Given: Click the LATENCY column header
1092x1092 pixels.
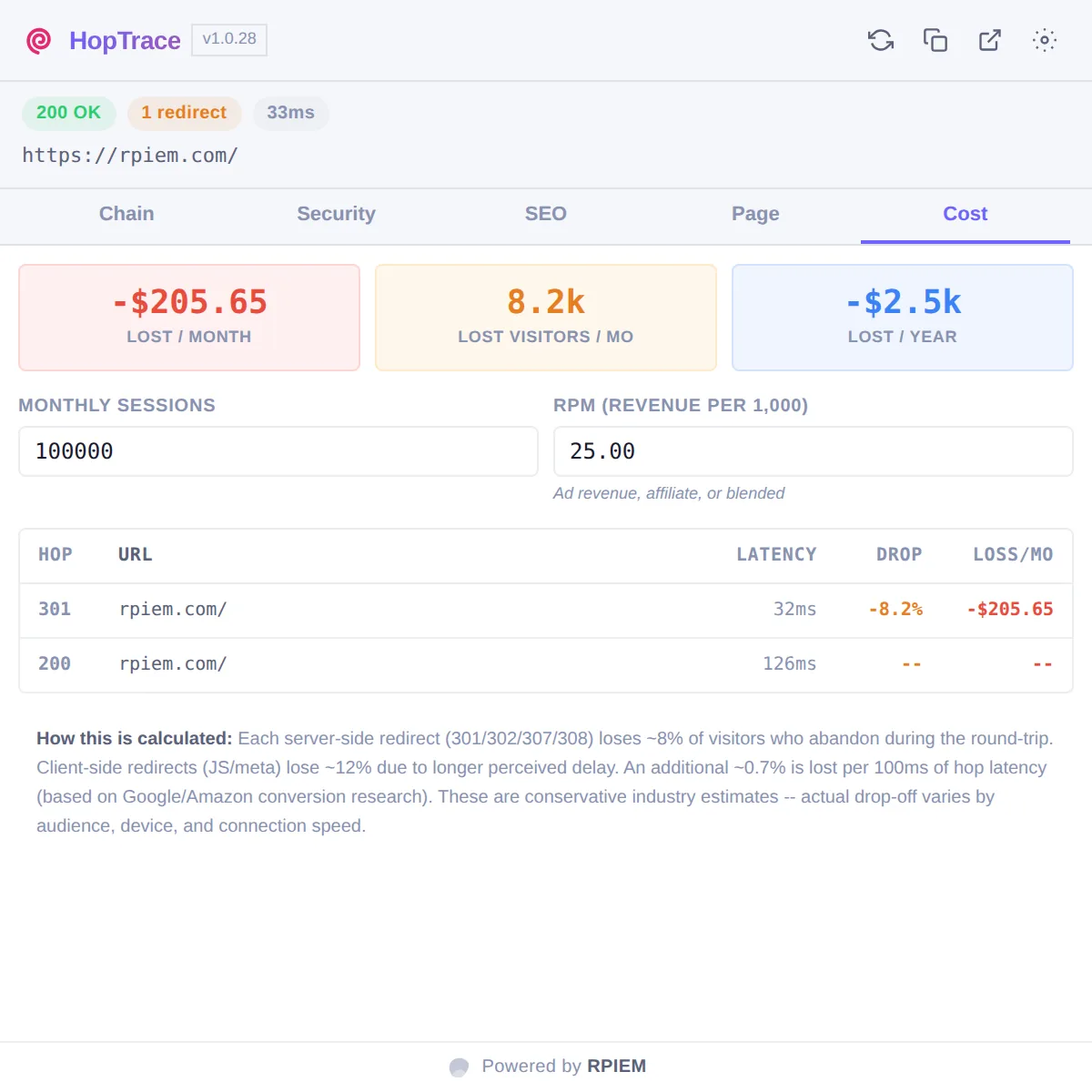Looking at the screenshot, I should click(x=776, y=555).
